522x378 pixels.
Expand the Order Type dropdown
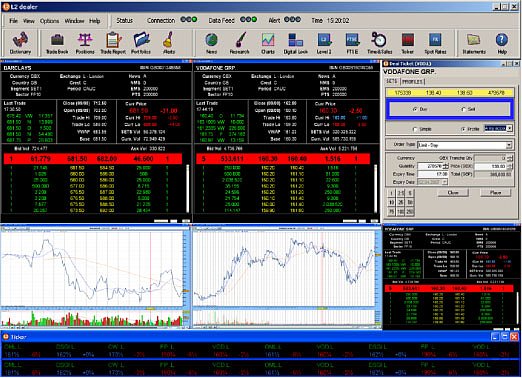point(509,145)
